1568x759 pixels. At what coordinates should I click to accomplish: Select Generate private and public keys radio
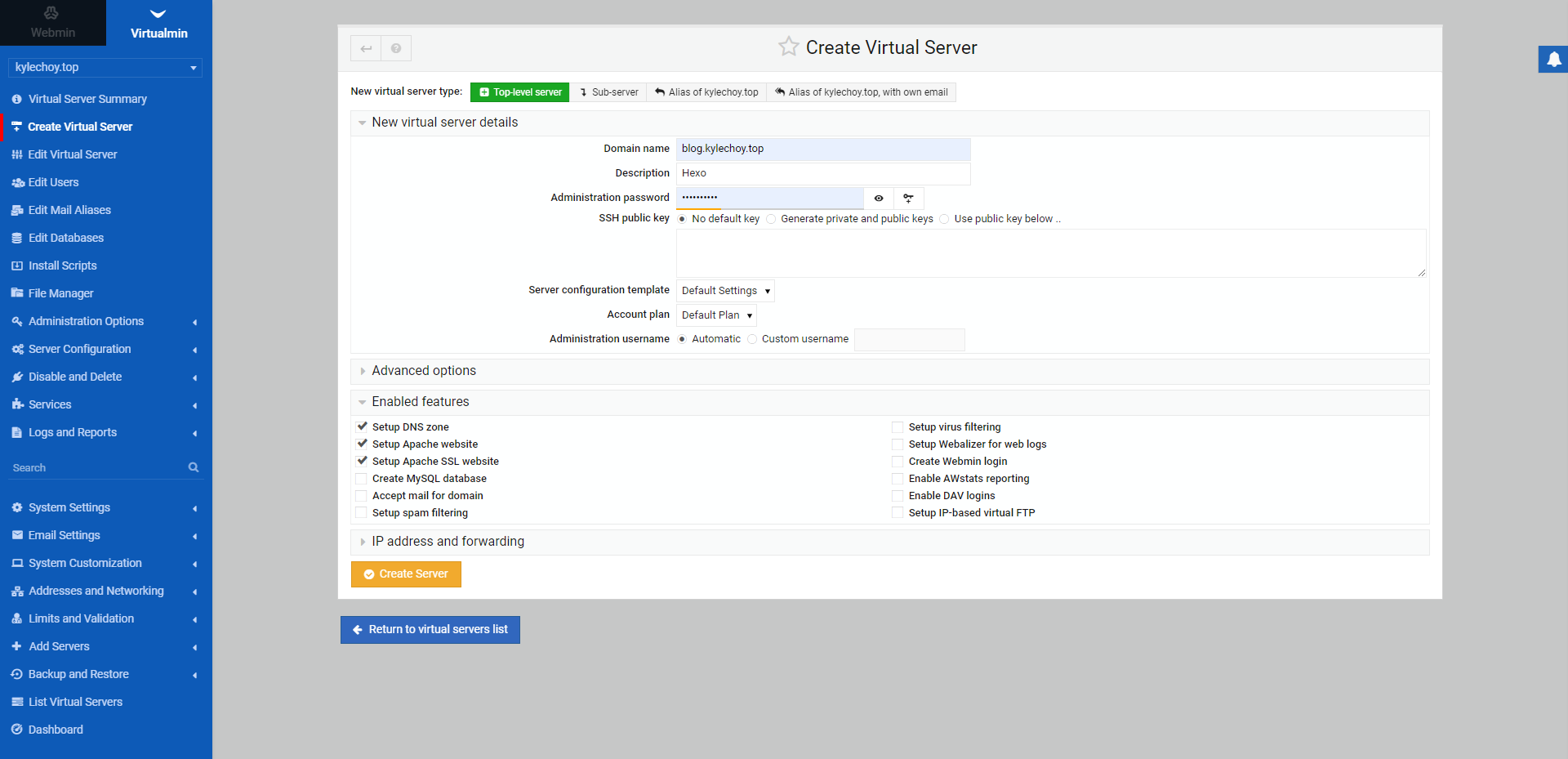point(771,219)
